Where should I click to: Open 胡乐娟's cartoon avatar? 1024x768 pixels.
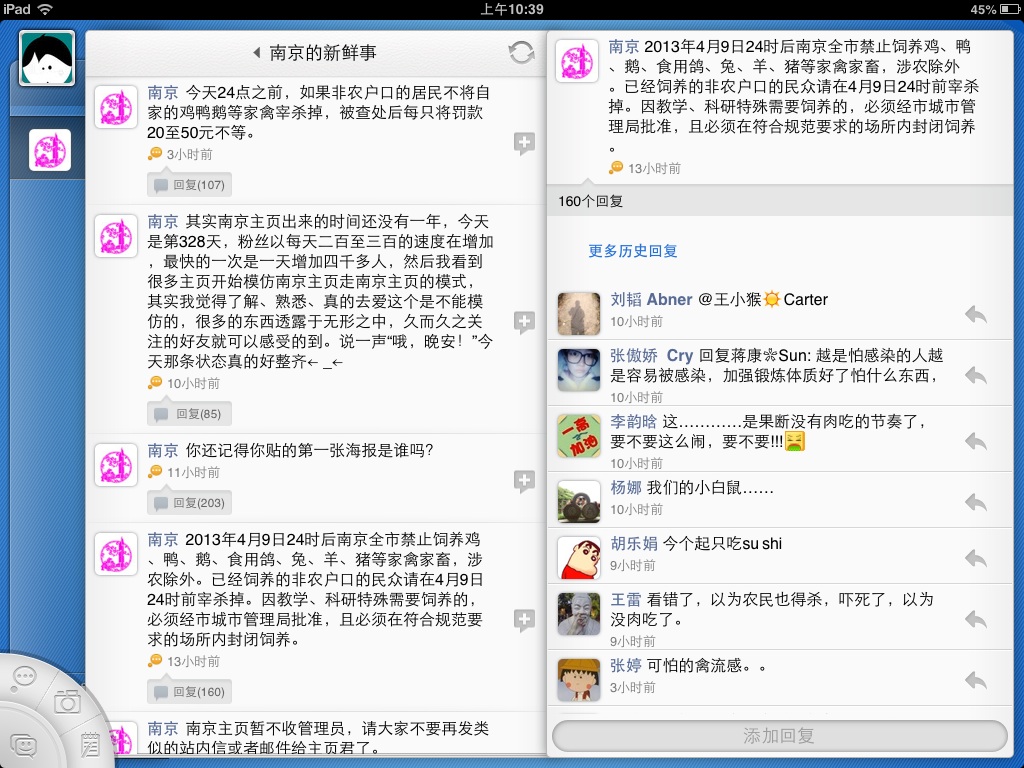579,558
